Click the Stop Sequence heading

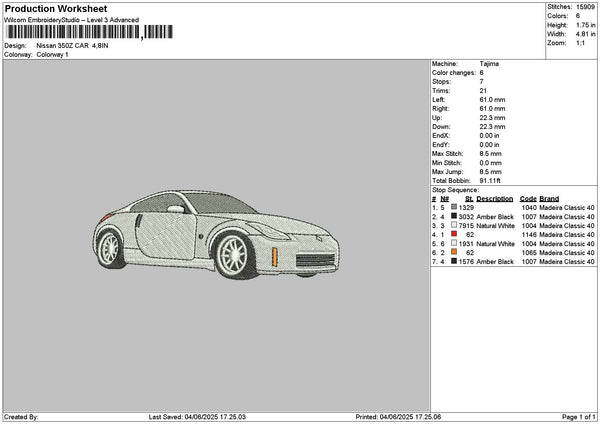tap(456, 189)
